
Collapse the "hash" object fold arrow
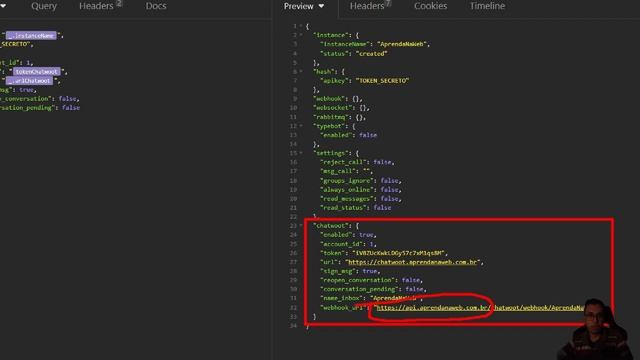coord(301,71)
